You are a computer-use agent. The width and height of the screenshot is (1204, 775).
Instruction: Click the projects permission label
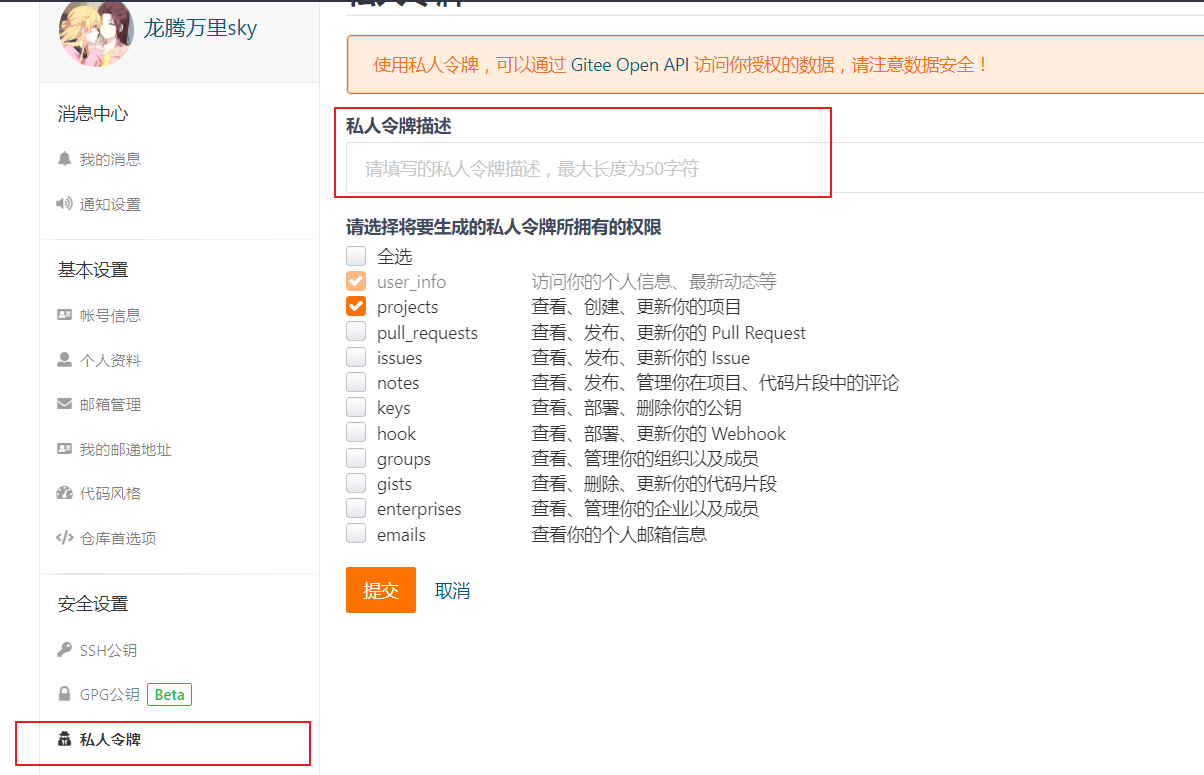coord(408,307)
